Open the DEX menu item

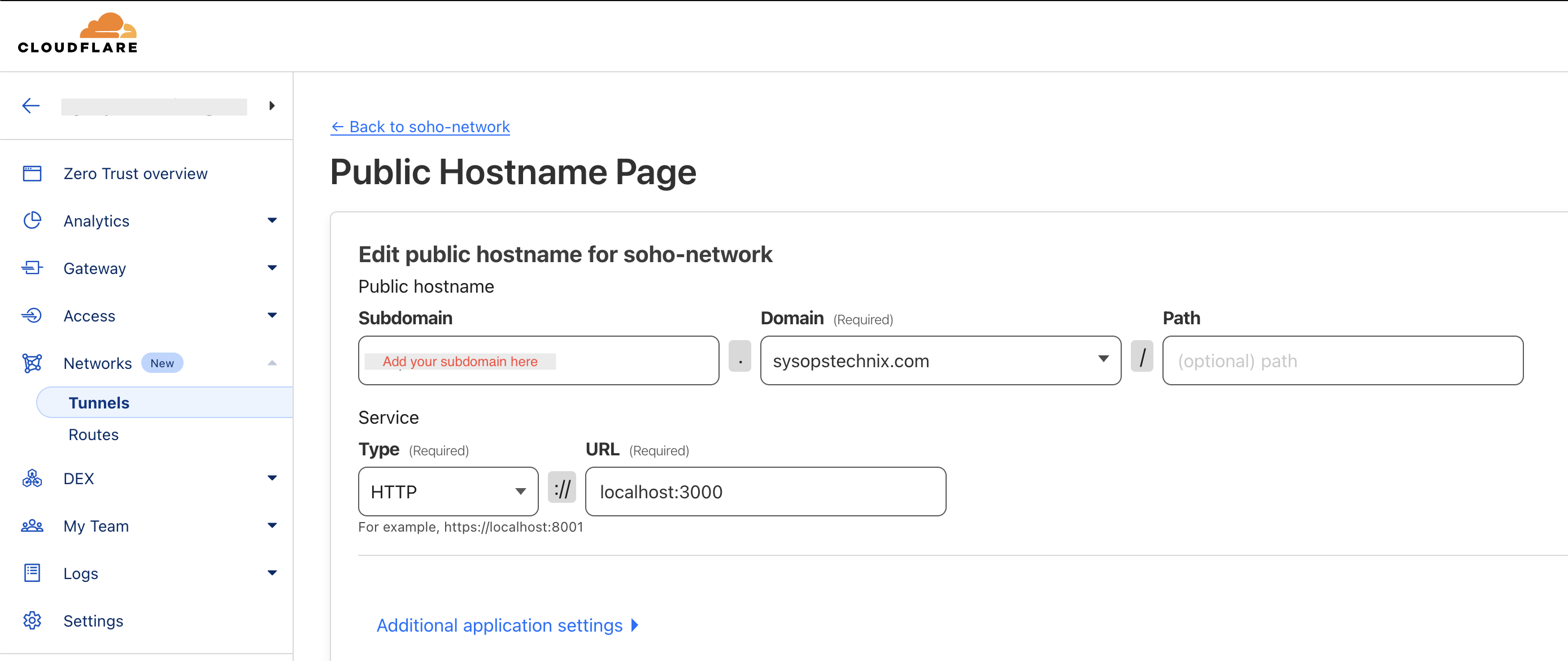click(x=79, y=479)
